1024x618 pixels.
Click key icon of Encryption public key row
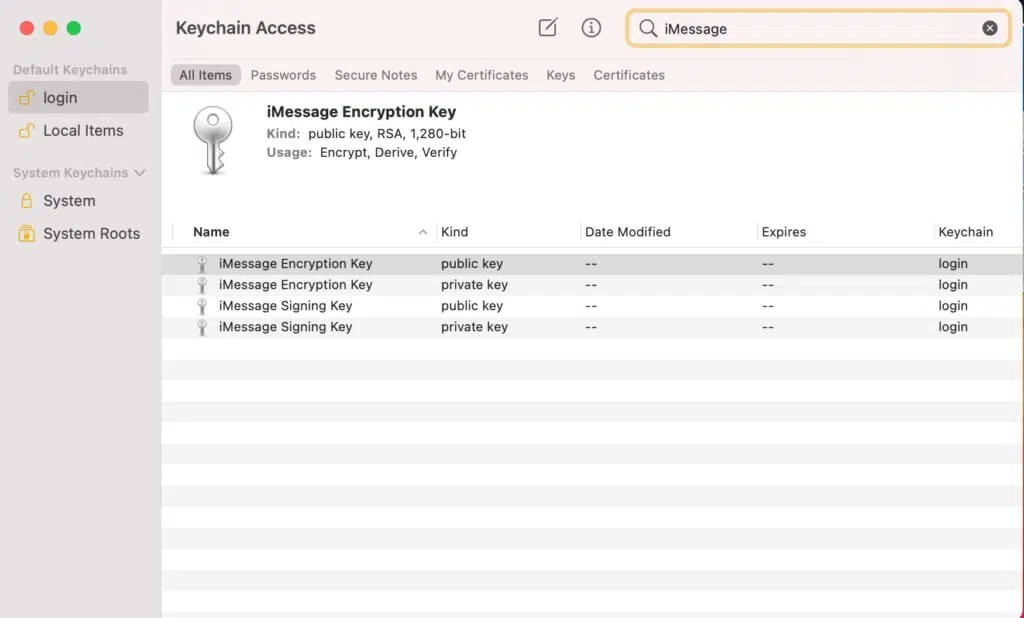tap(202, 264)
